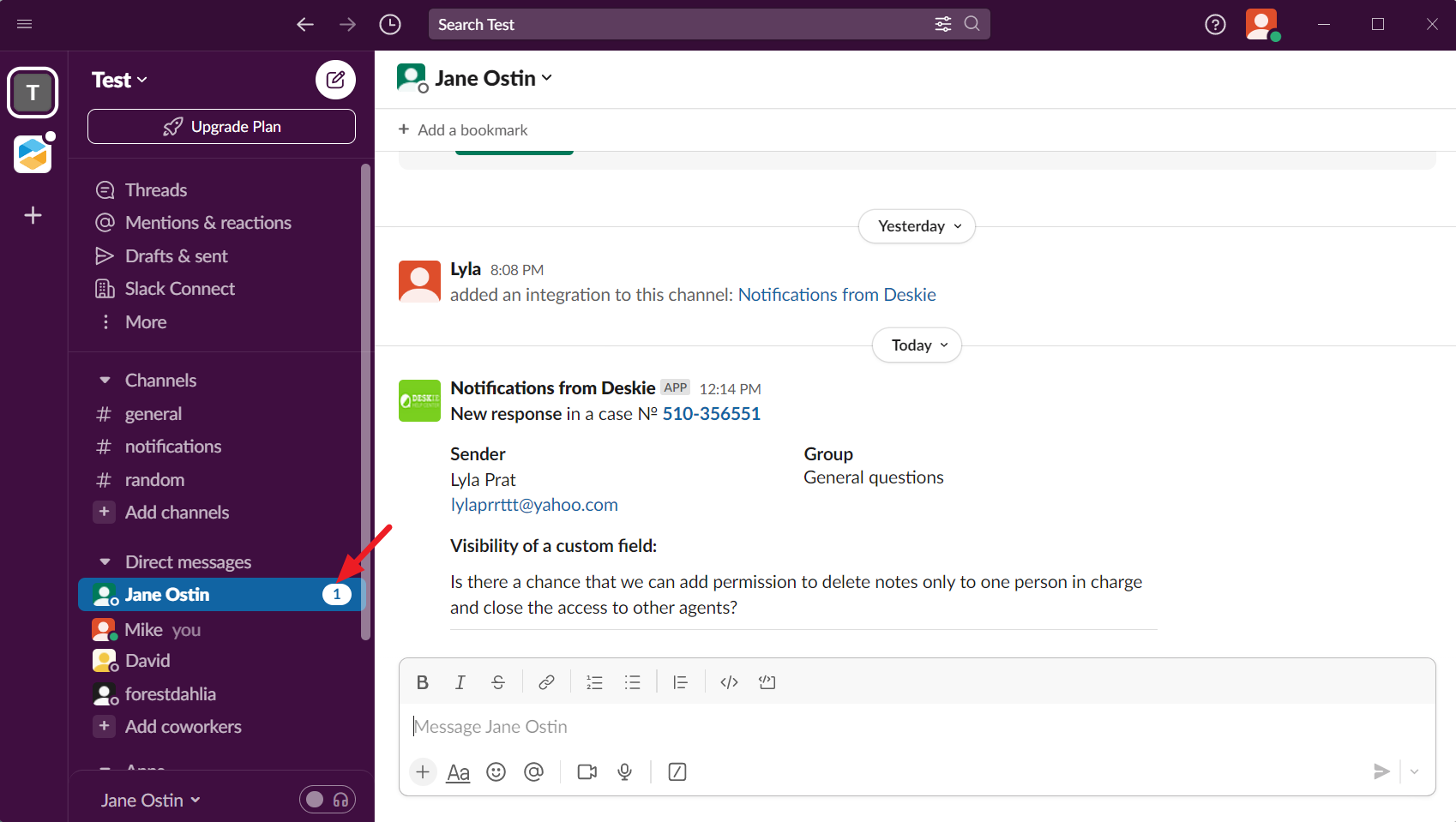This screenshot has width=1456, height=822.
Task: Click the Search Test field
Action: 709,24
